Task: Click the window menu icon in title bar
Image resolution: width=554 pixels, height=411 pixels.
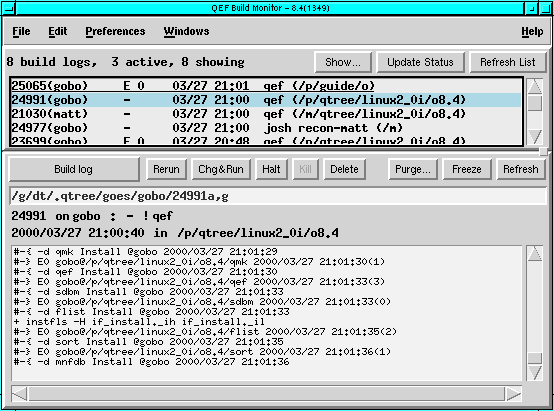Action: coord(8,8)
